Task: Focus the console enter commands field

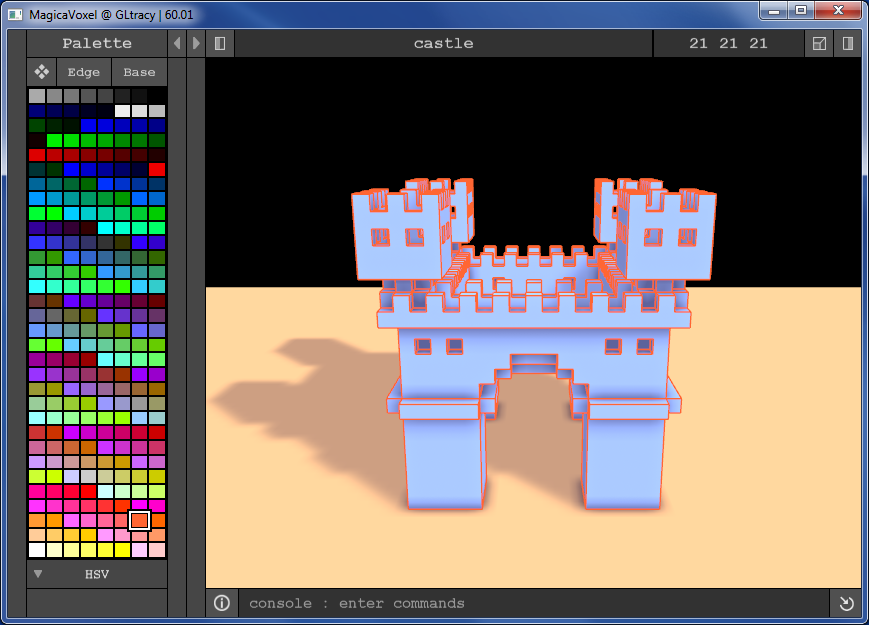Action: click(534, 603)
